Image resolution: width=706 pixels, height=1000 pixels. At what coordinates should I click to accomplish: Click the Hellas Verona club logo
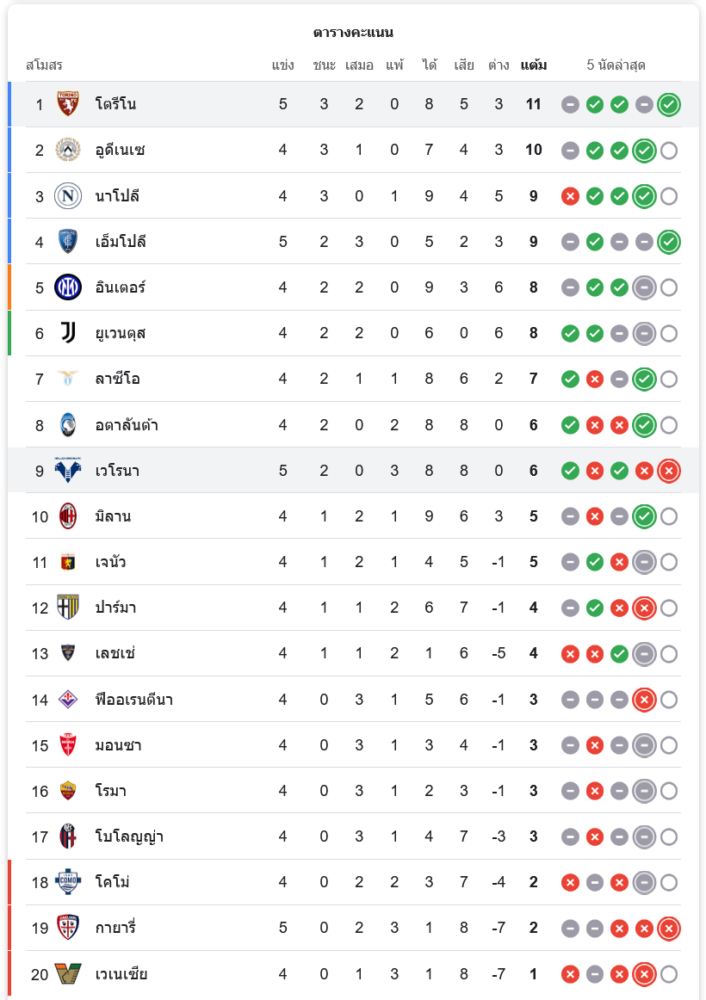coord(68,471)
